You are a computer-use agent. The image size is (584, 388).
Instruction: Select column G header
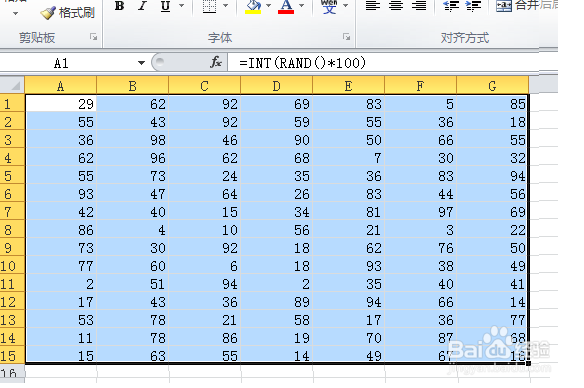[x=492, y=86]
